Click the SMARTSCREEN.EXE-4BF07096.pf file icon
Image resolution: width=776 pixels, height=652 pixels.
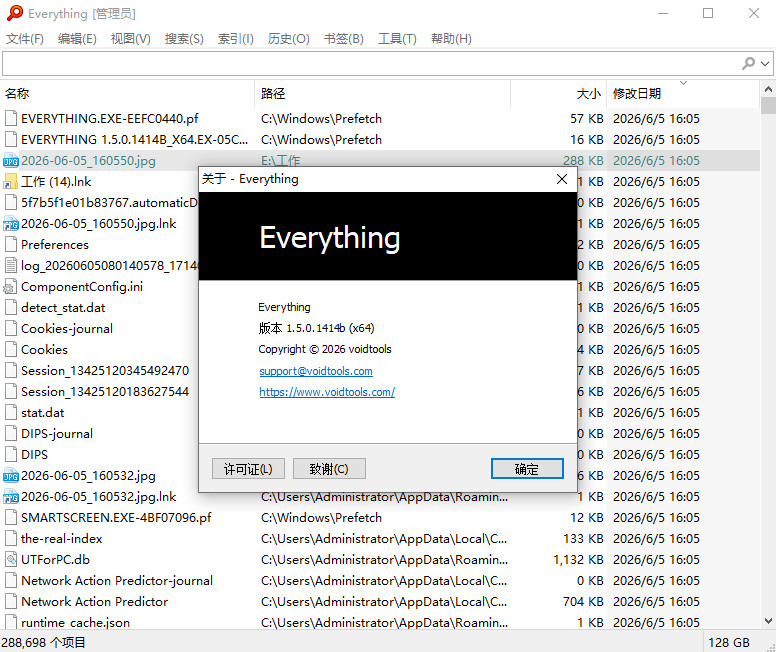tap(10, 517)
